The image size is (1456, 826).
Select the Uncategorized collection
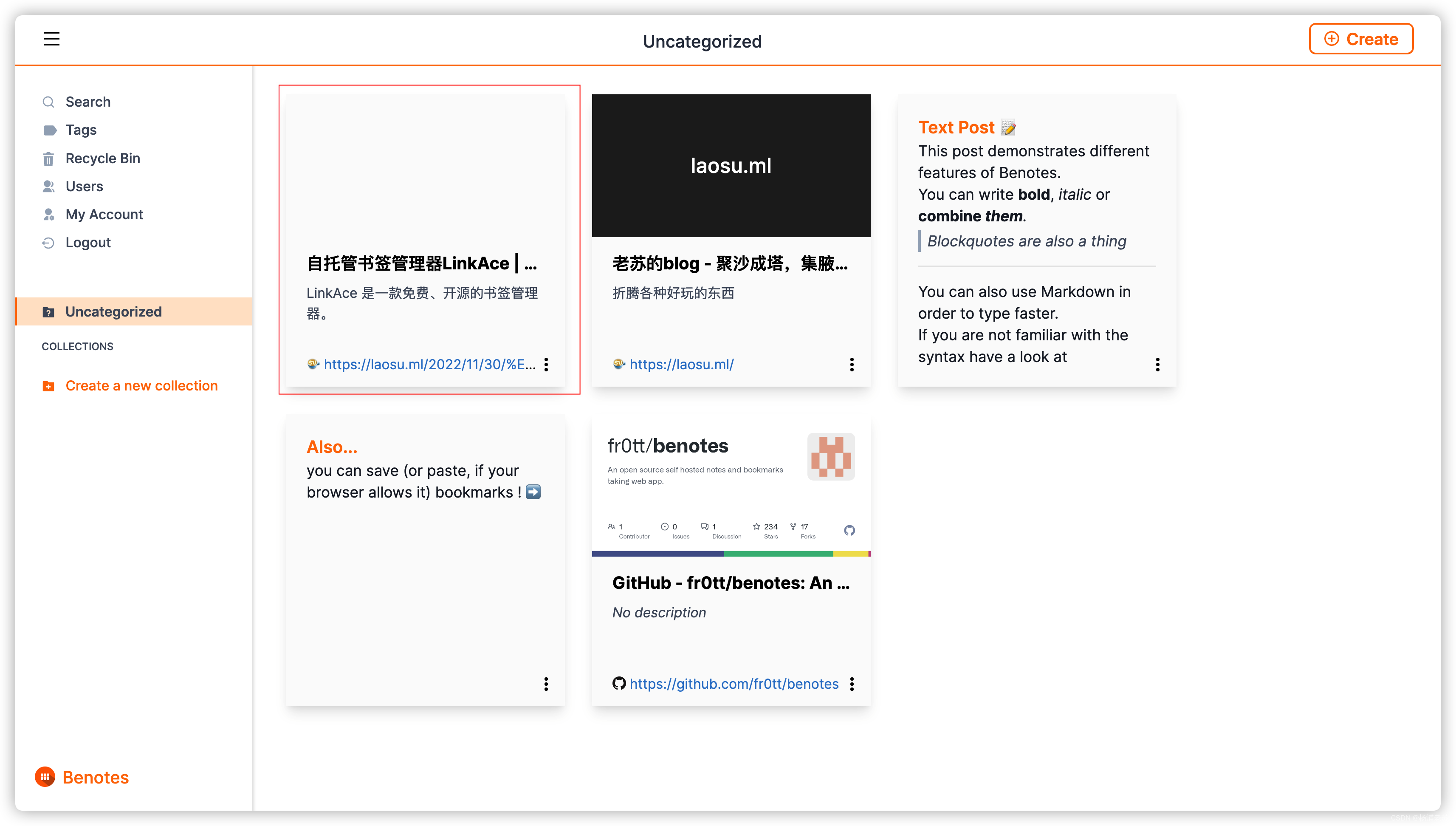tap(134, 311)
